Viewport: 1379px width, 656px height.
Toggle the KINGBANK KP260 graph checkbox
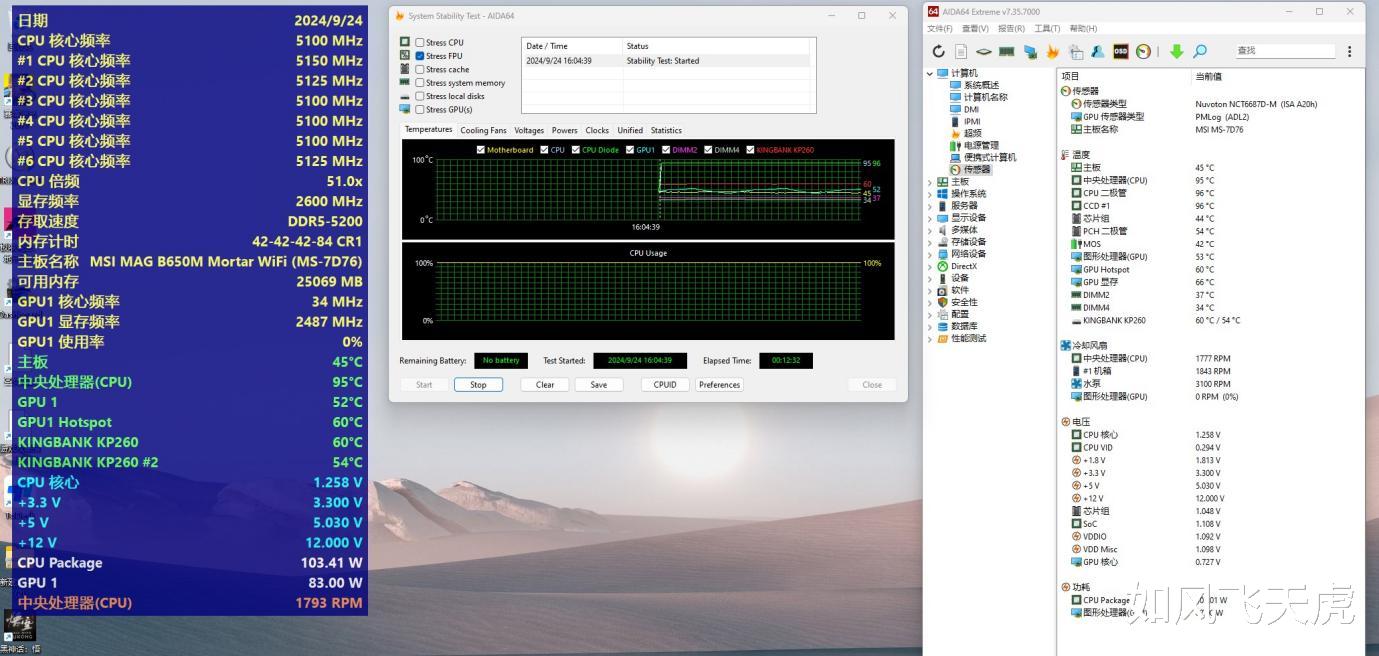tap(750, 150)
